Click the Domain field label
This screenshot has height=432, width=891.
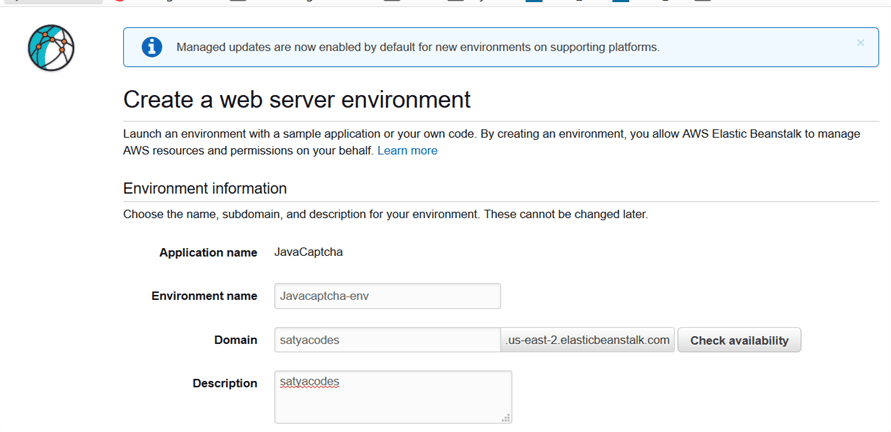click(x=235, y=340)
